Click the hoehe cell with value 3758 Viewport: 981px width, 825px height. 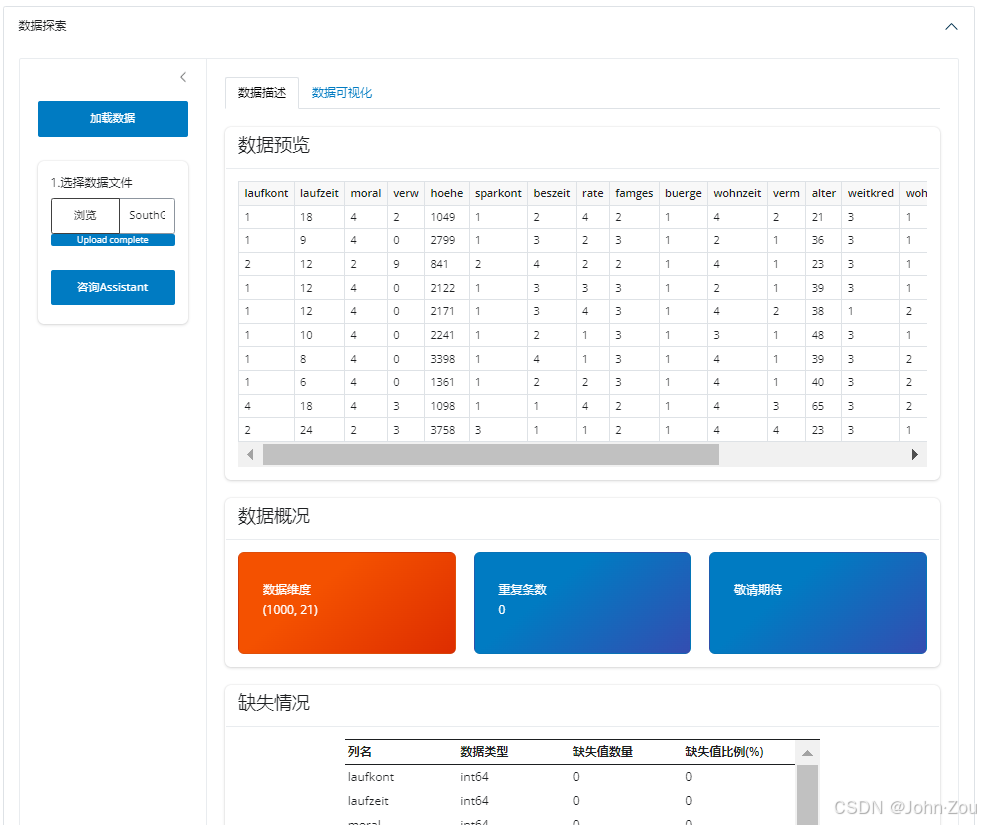coord(447,430)
